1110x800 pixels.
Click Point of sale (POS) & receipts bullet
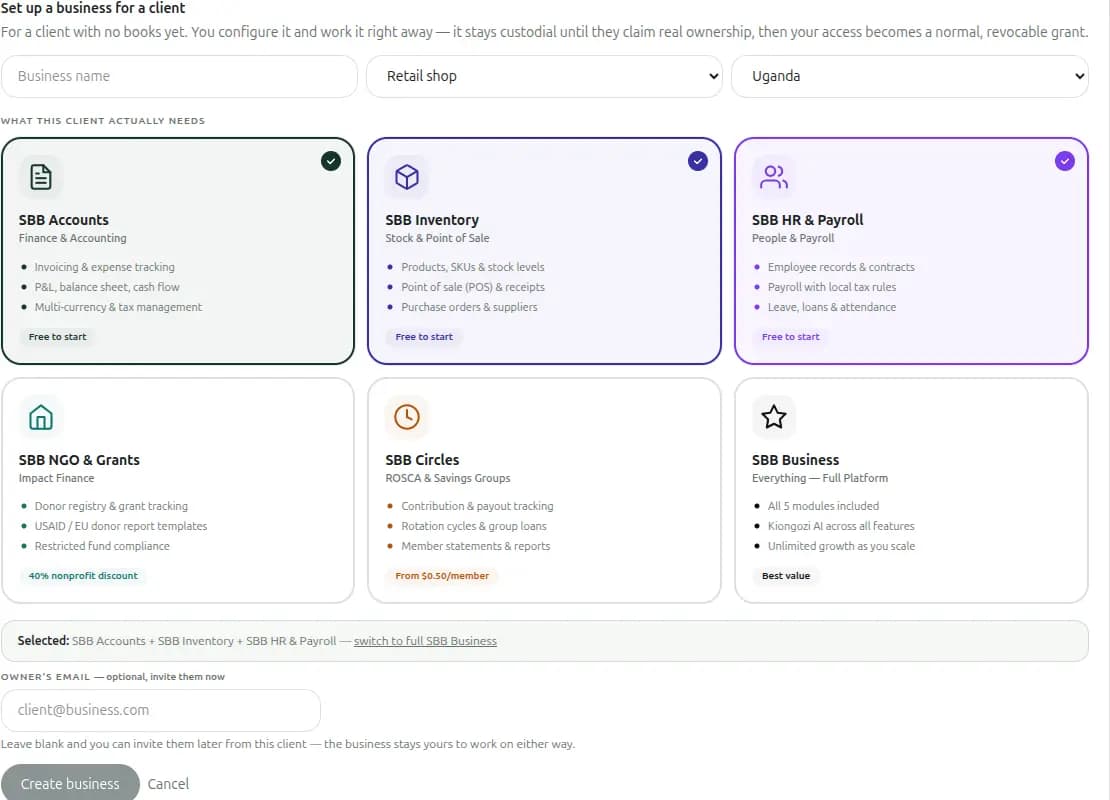473,287
